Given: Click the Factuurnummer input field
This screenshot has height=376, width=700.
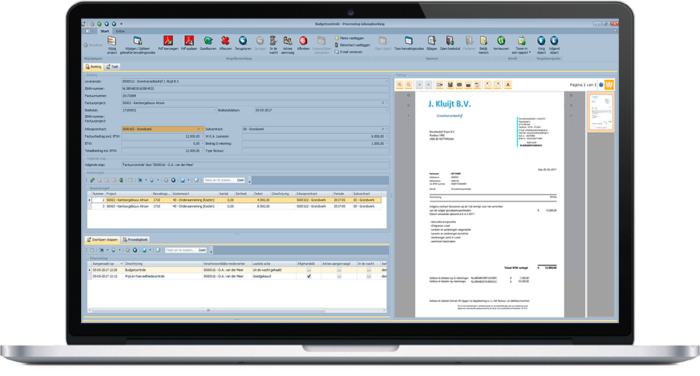Looking at the screenshot, I should 255,96.
